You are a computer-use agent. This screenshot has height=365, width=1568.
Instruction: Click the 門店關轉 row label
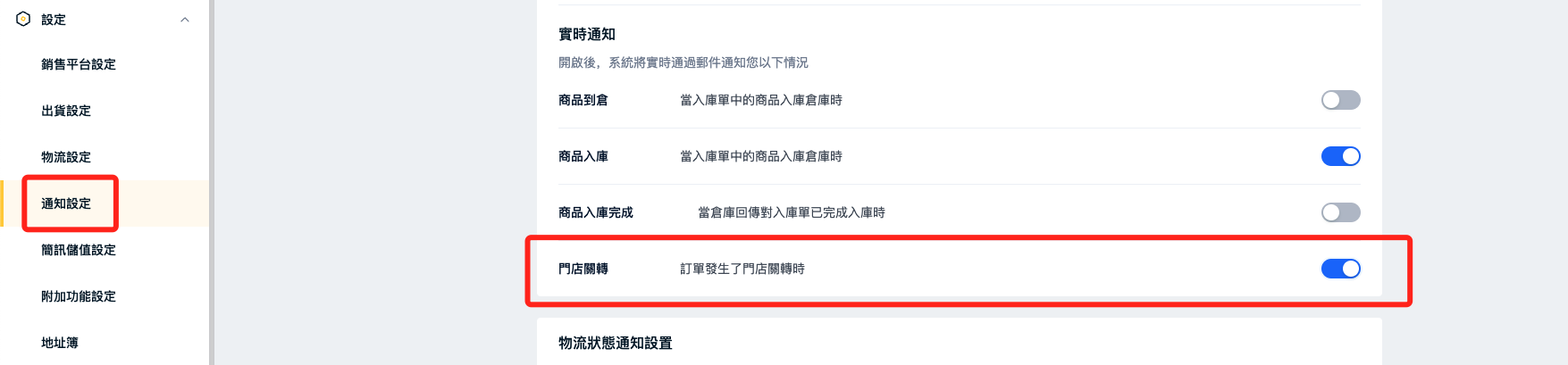pos(583,269)
